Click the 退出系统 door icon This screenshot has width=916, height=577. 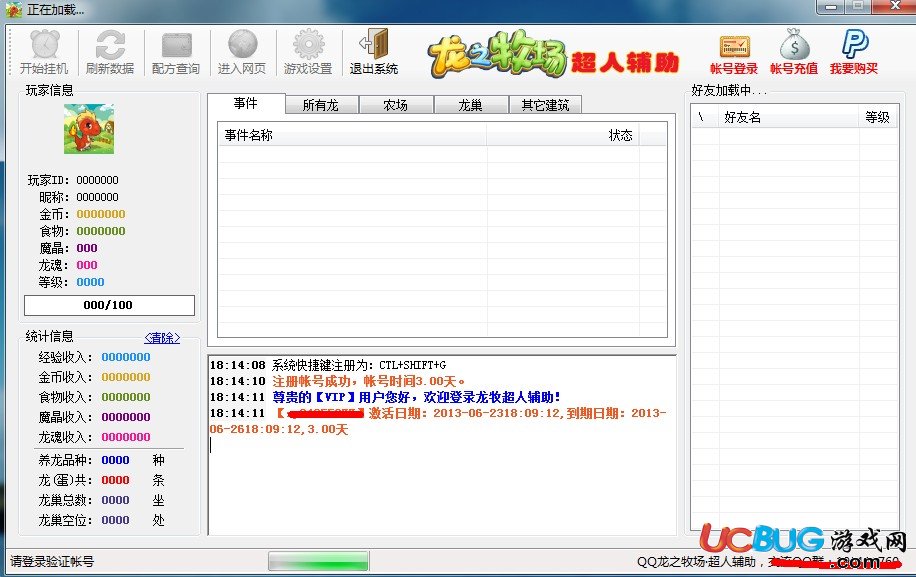coord(374,44)
